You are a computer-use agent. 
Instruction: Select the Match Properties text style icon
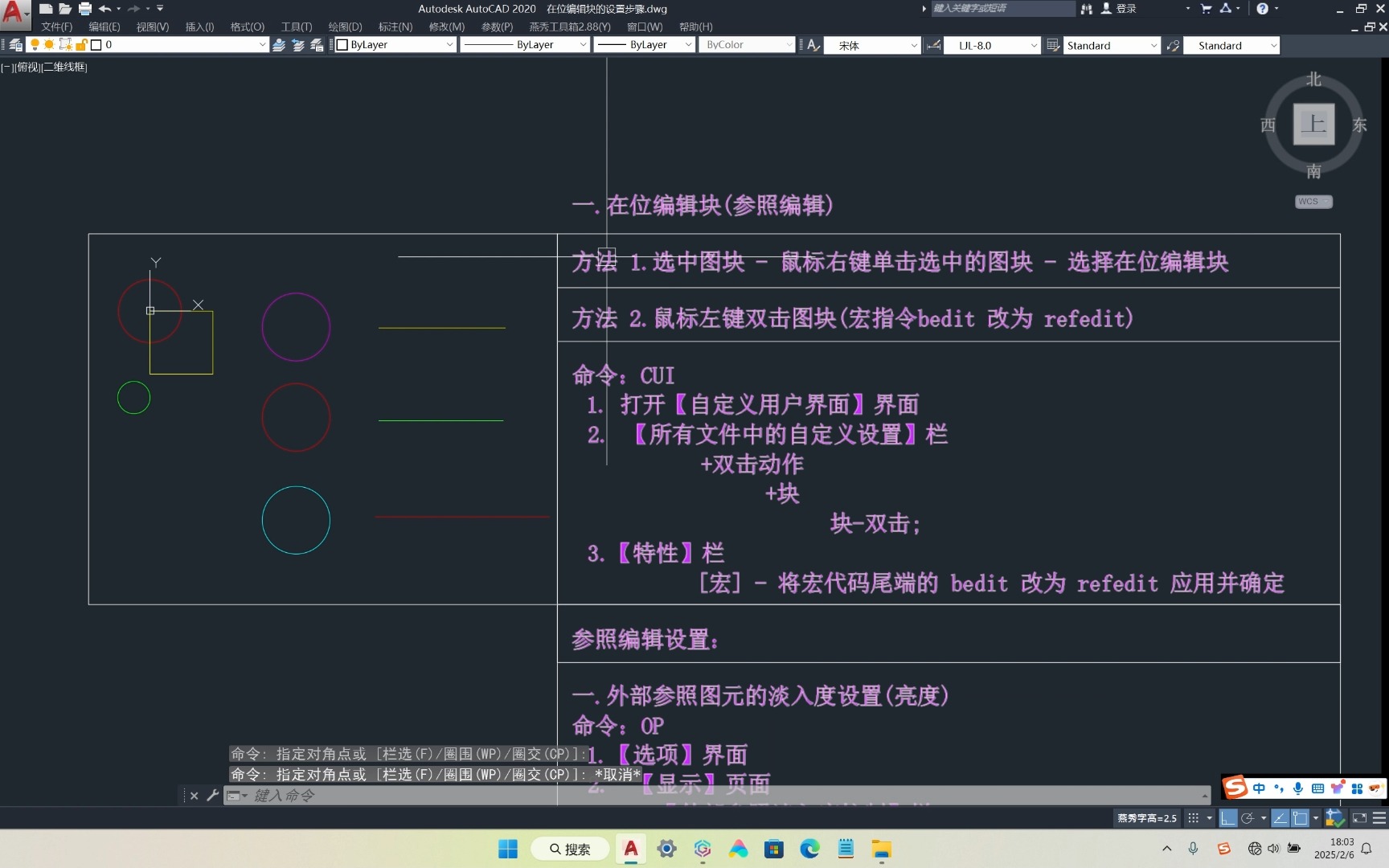click(812, 45)
